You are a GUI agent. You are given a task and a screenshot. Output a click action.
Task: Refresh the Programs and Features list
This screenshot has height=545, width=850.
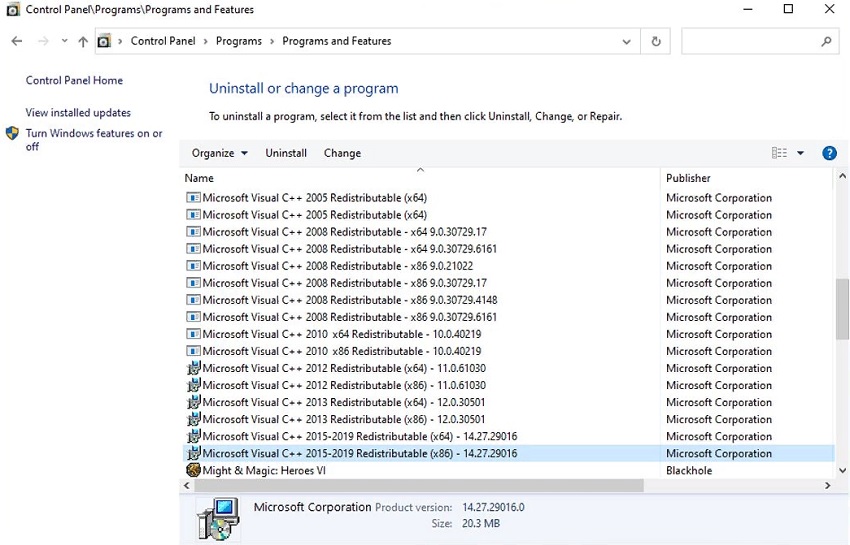[x=656, y=41]
